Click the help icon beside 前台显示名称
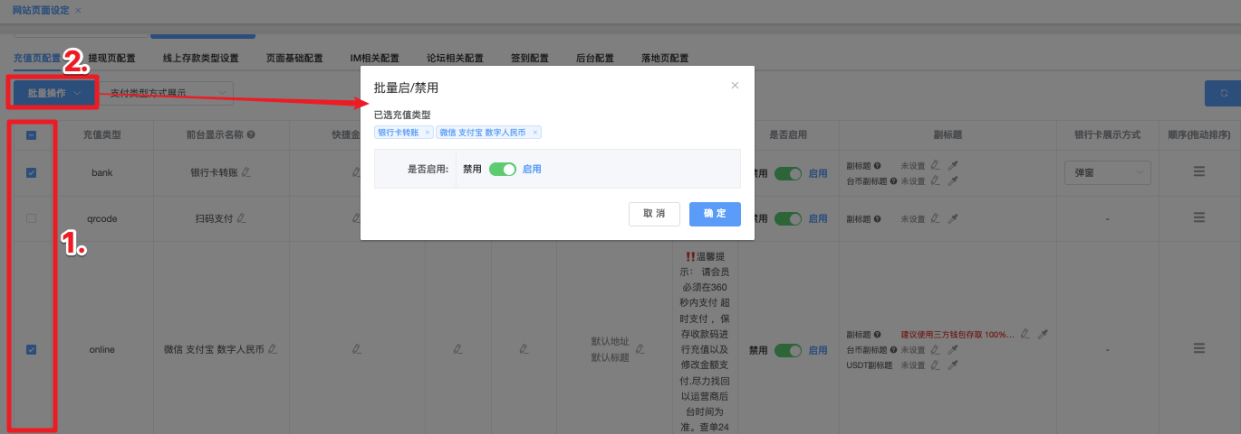Image resolution: width=1241 pixels, height=434 pixels. 251,135
